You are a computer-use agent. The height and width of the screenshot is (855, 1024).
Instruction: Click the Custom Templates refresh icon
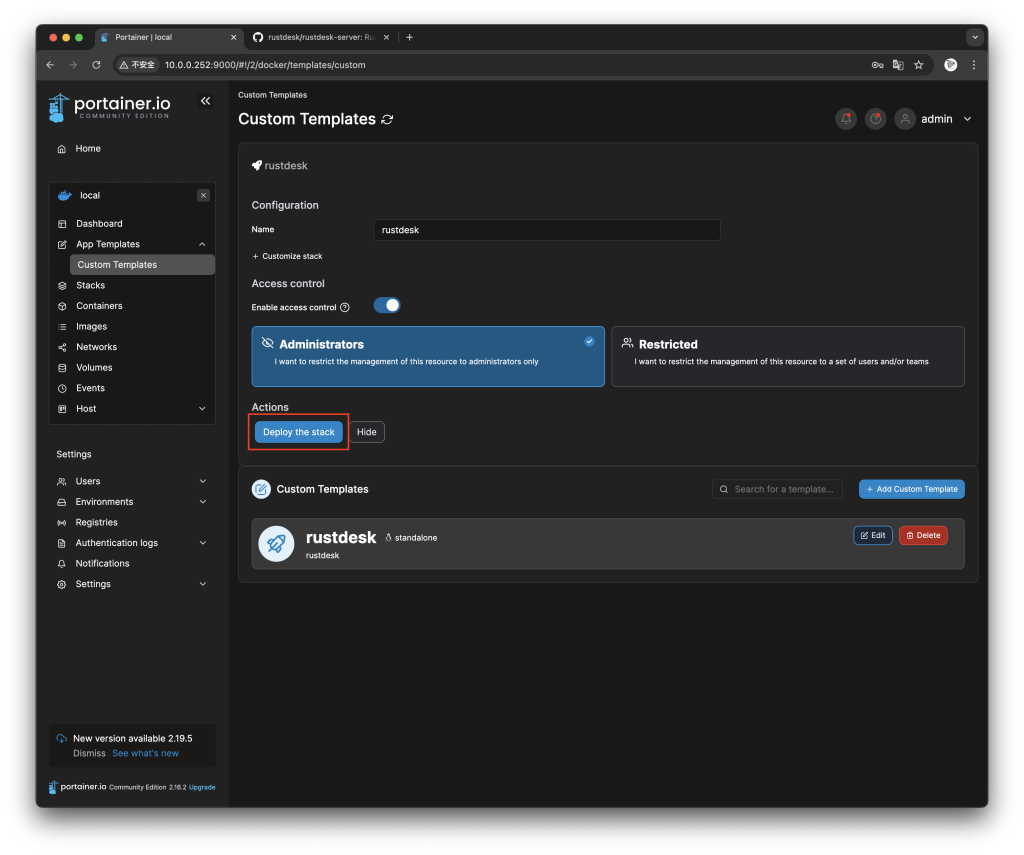coord(388,118)
